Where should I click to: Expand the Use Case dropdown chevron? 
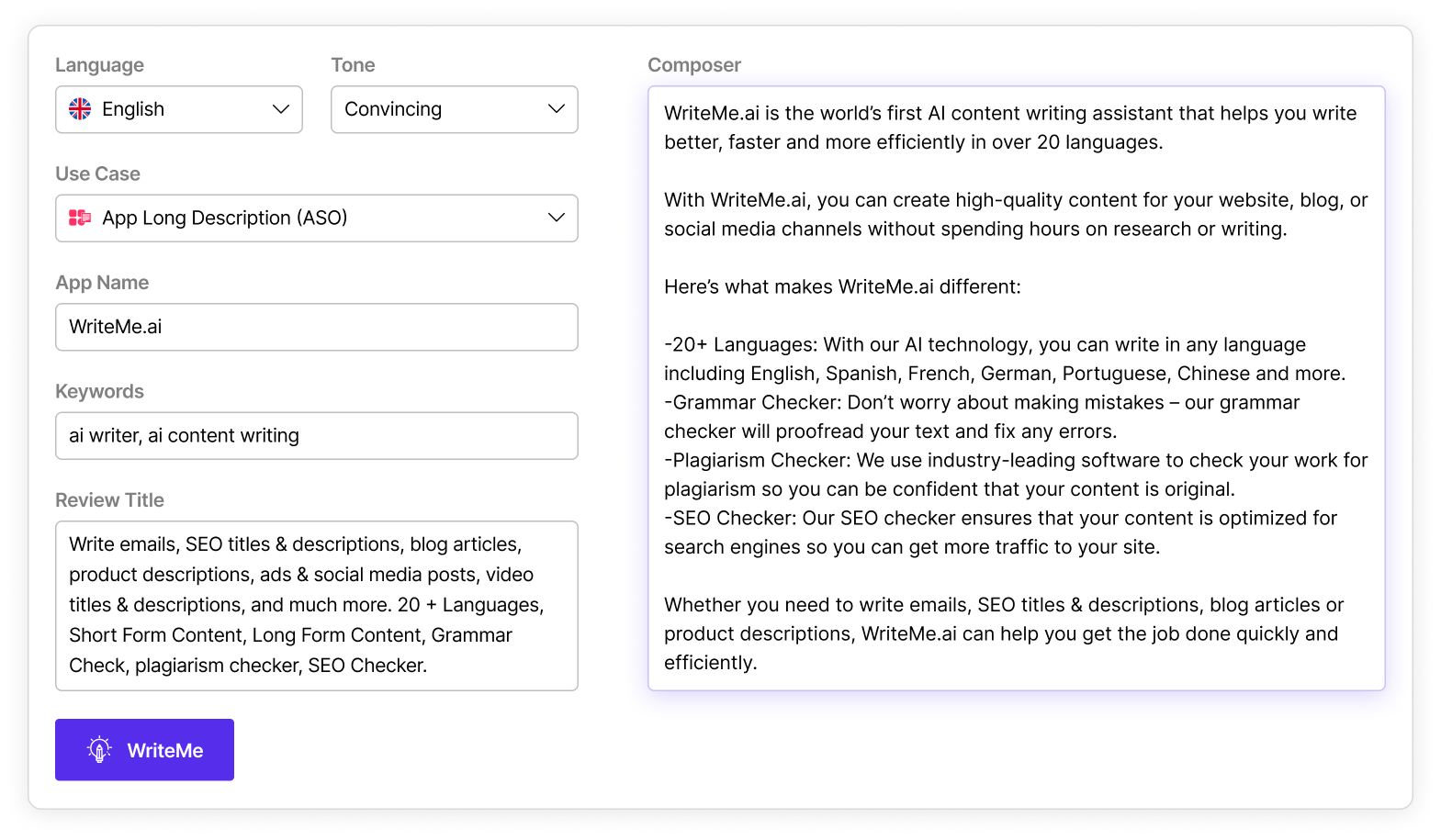pyautogui.click(x=557, y=218)
